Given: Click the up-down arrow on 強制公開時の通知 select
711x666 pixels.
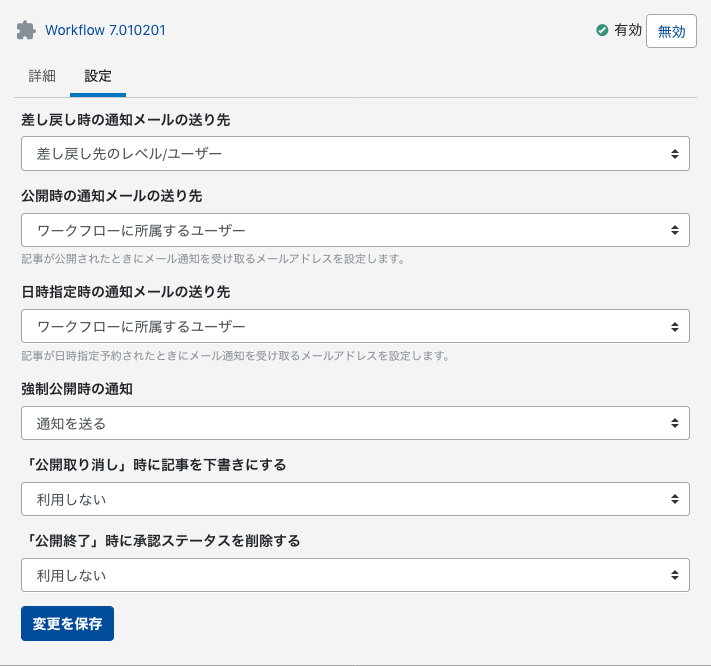Looking at the screenshot, I should (676, 423).
